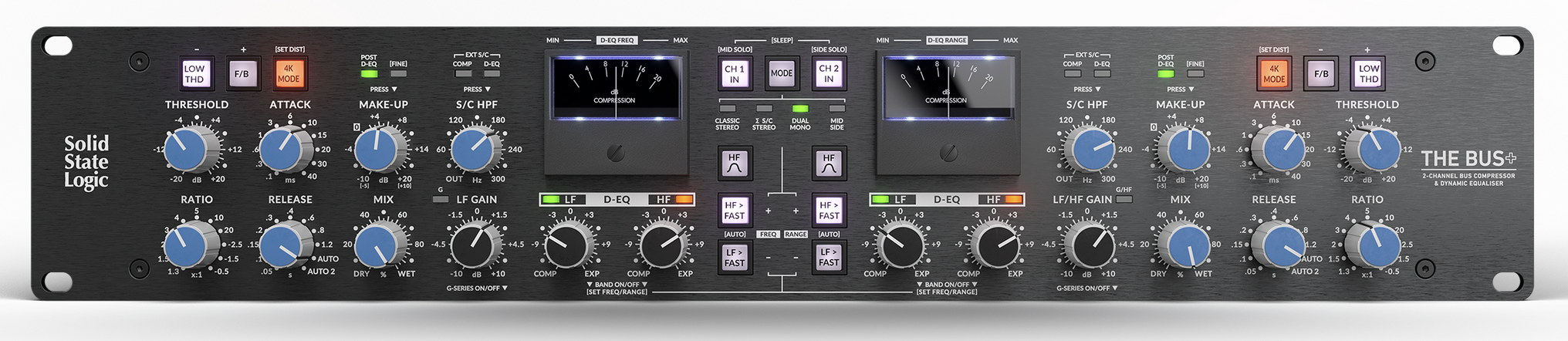This screenshot has height=341, width=1568.
Task: Click the right D-EQ HF orange indicator
Action: [x=1014, y=200]
